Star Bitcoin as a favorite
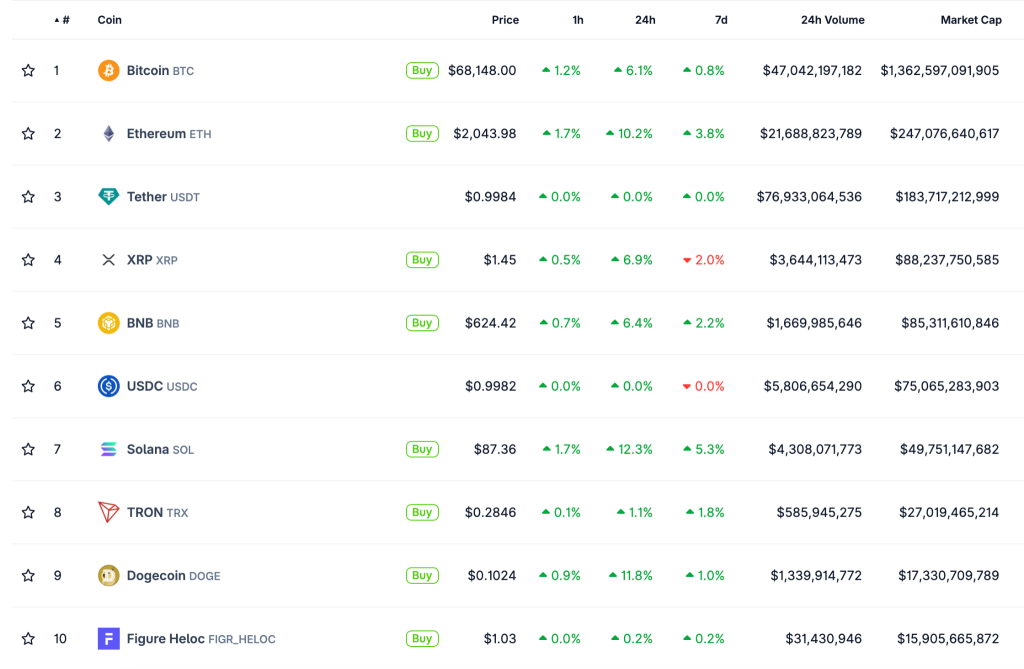 [28, 71]
